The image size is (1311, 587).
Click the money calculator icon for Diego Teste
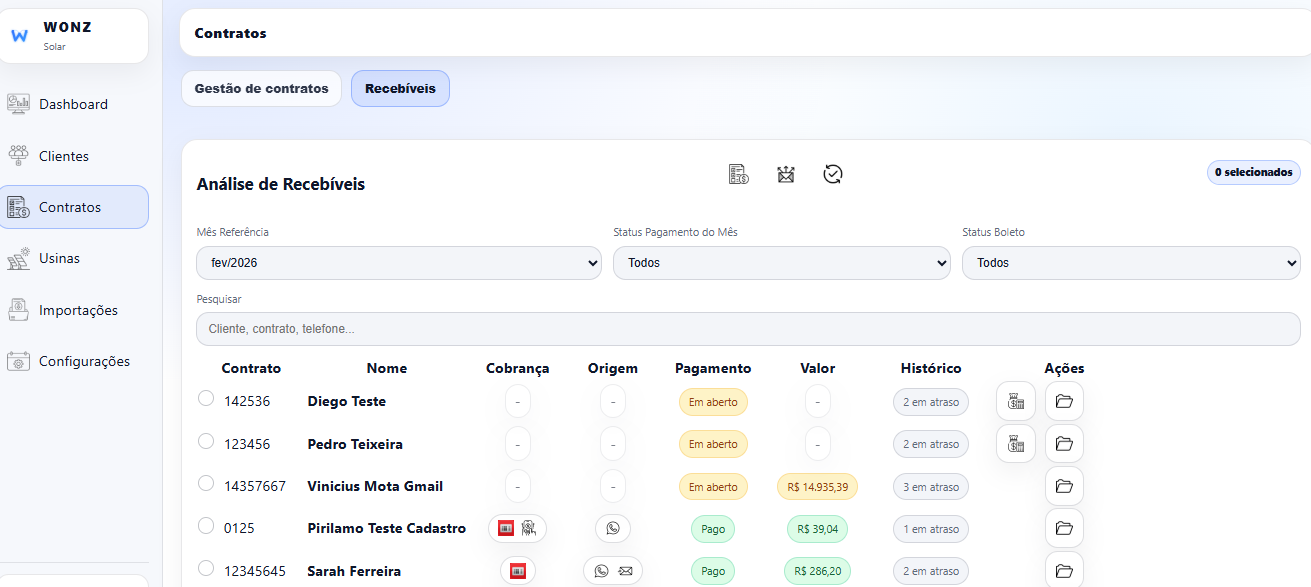coord(1016,402)
